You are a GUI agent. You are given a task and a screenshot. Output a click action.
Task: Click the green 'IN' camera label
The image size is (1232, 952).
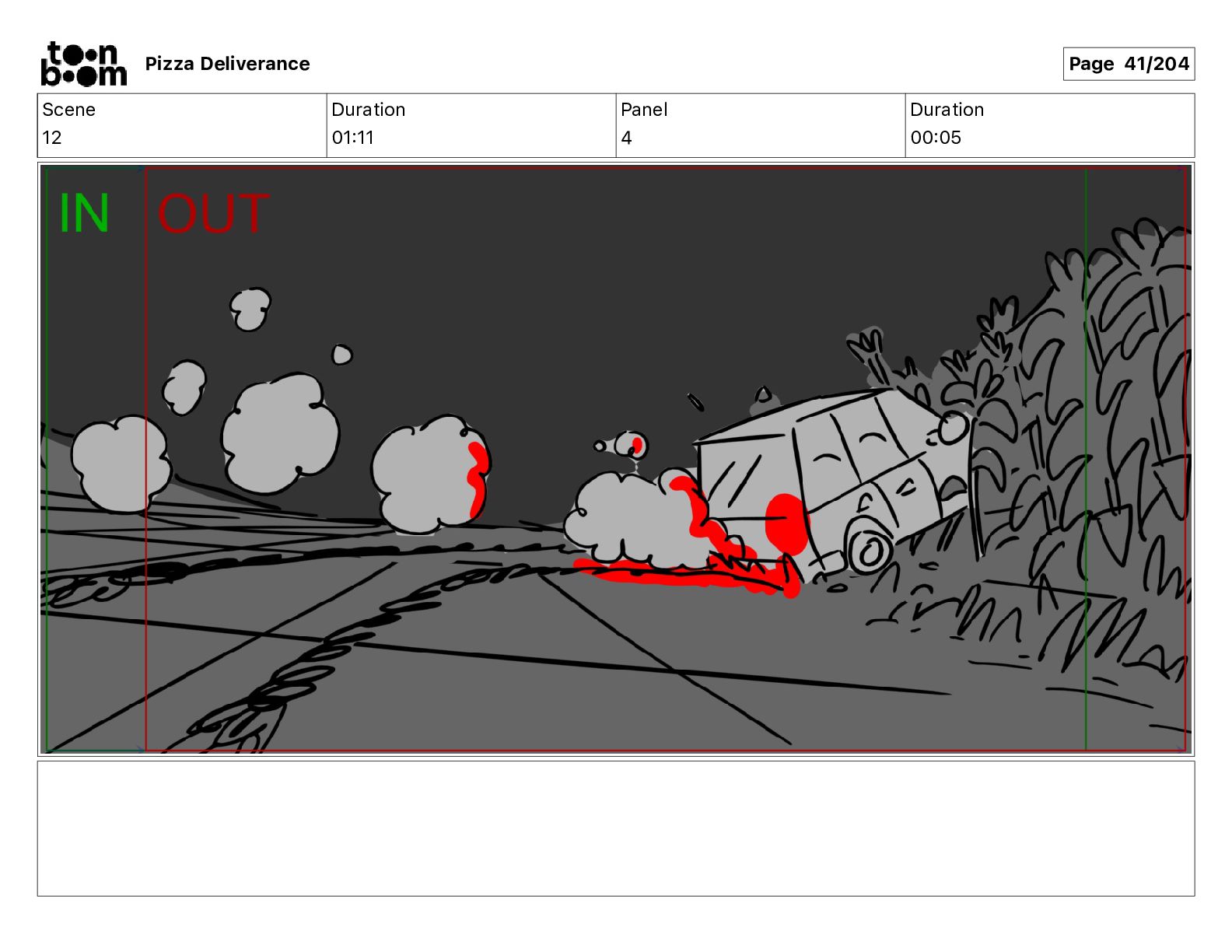coord(84,213)
